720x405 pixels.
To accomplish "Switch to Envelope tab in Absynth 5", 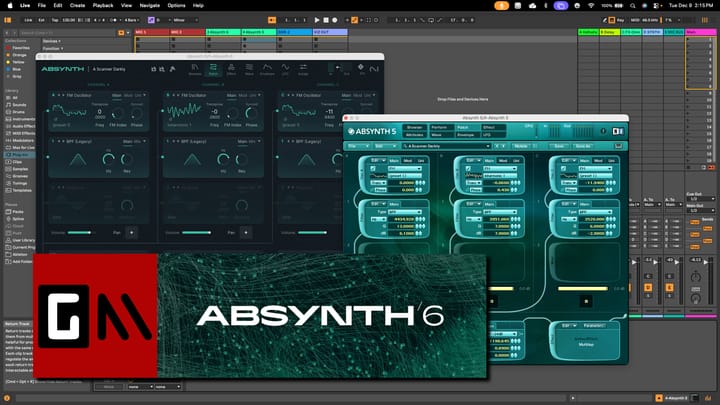I will point(465,135).
